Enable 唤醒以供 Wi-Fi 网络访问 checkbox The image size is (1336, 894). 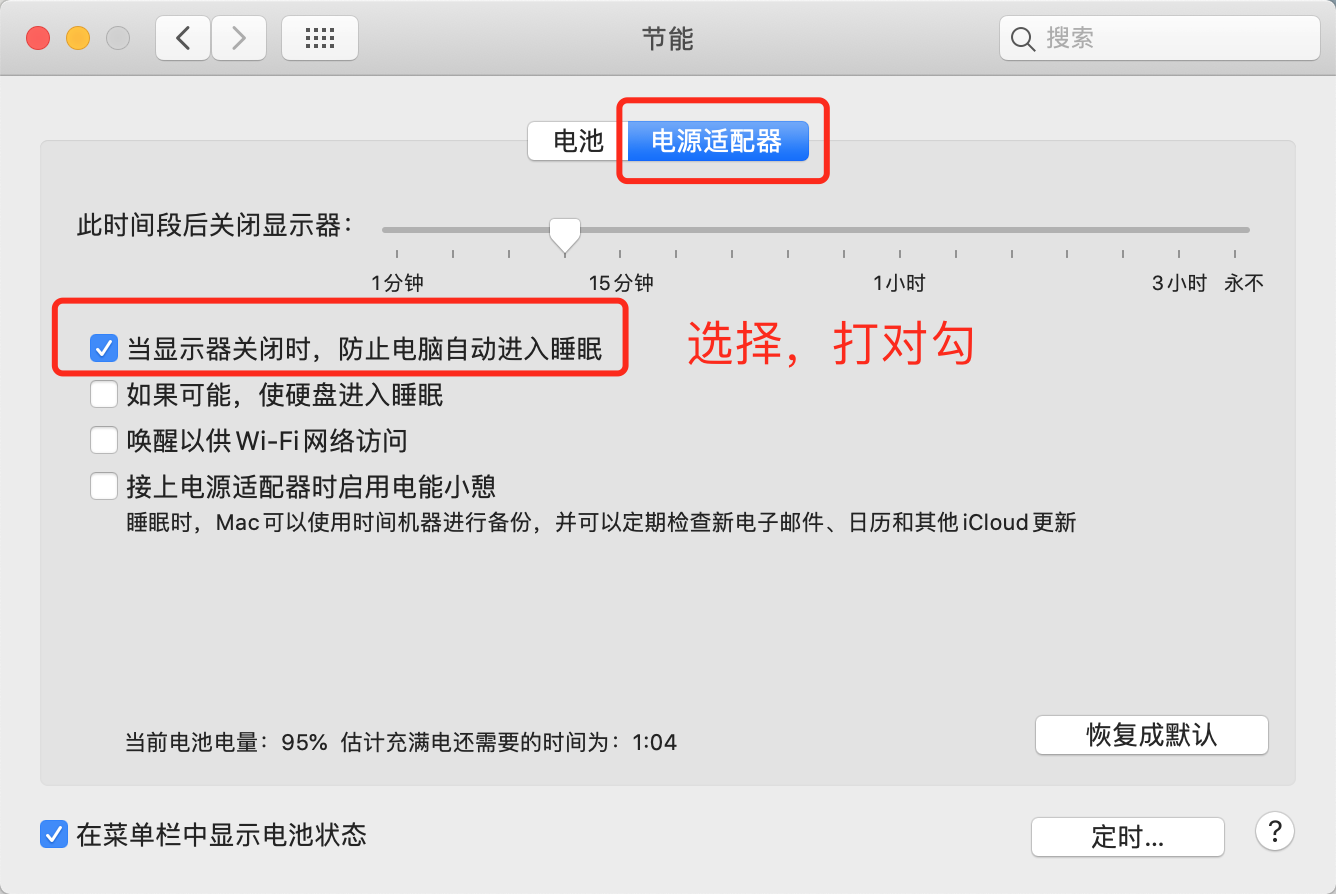pos(104,440)
